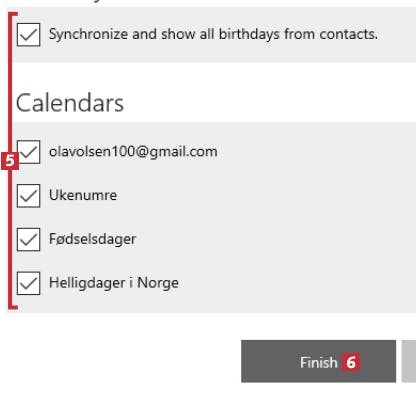The image size is (416, 396).
Task: Click the red step 6 badge
Action: tap(351, 362)
